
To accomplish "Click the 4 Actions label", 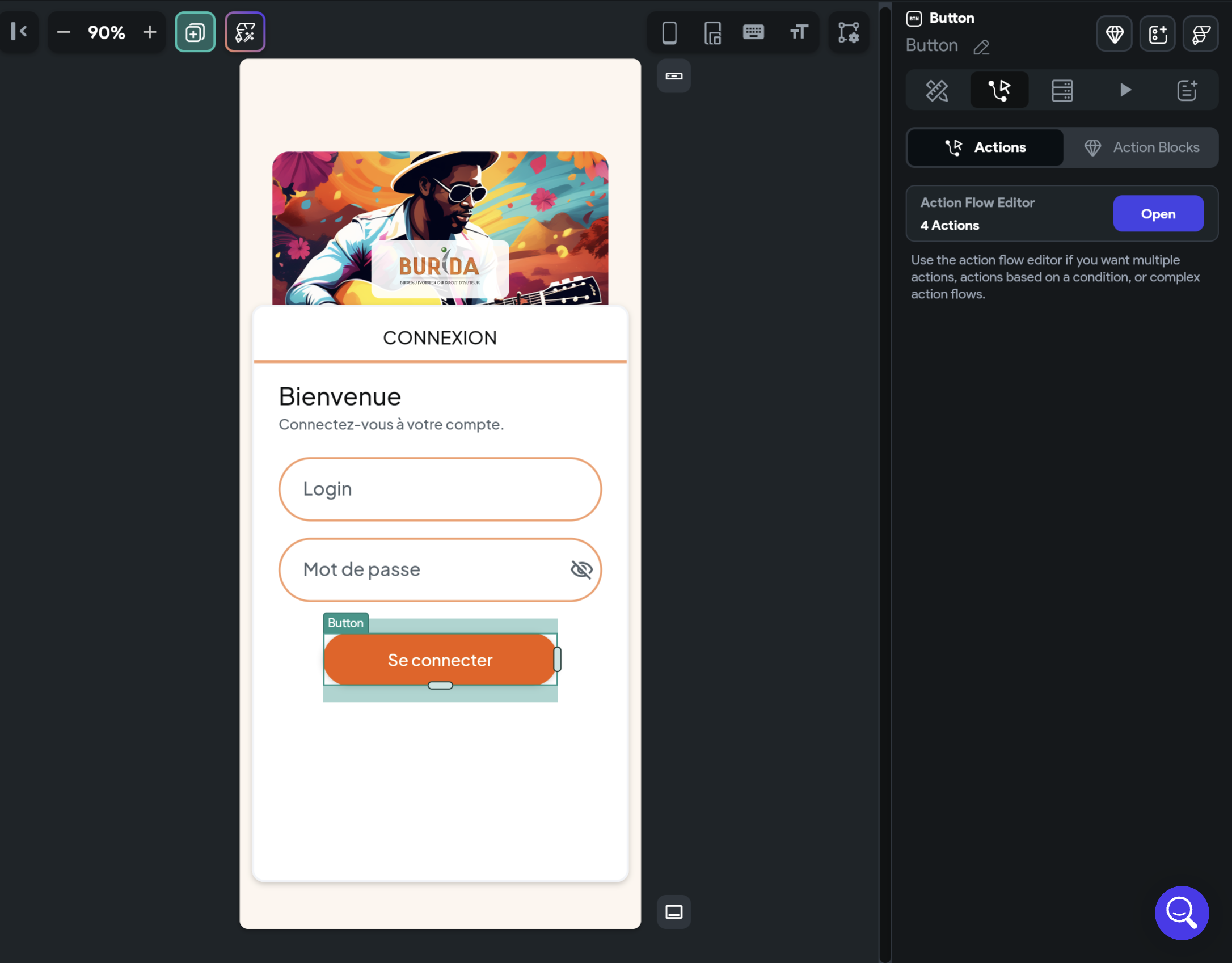I will click(950, 225).
